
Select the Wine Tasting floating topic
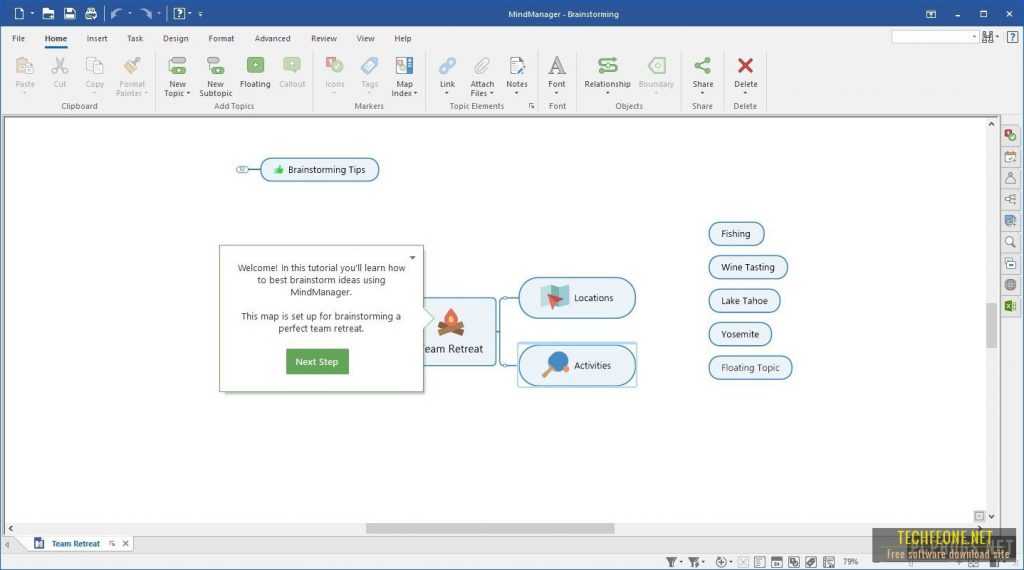click(x=748, y=267)
